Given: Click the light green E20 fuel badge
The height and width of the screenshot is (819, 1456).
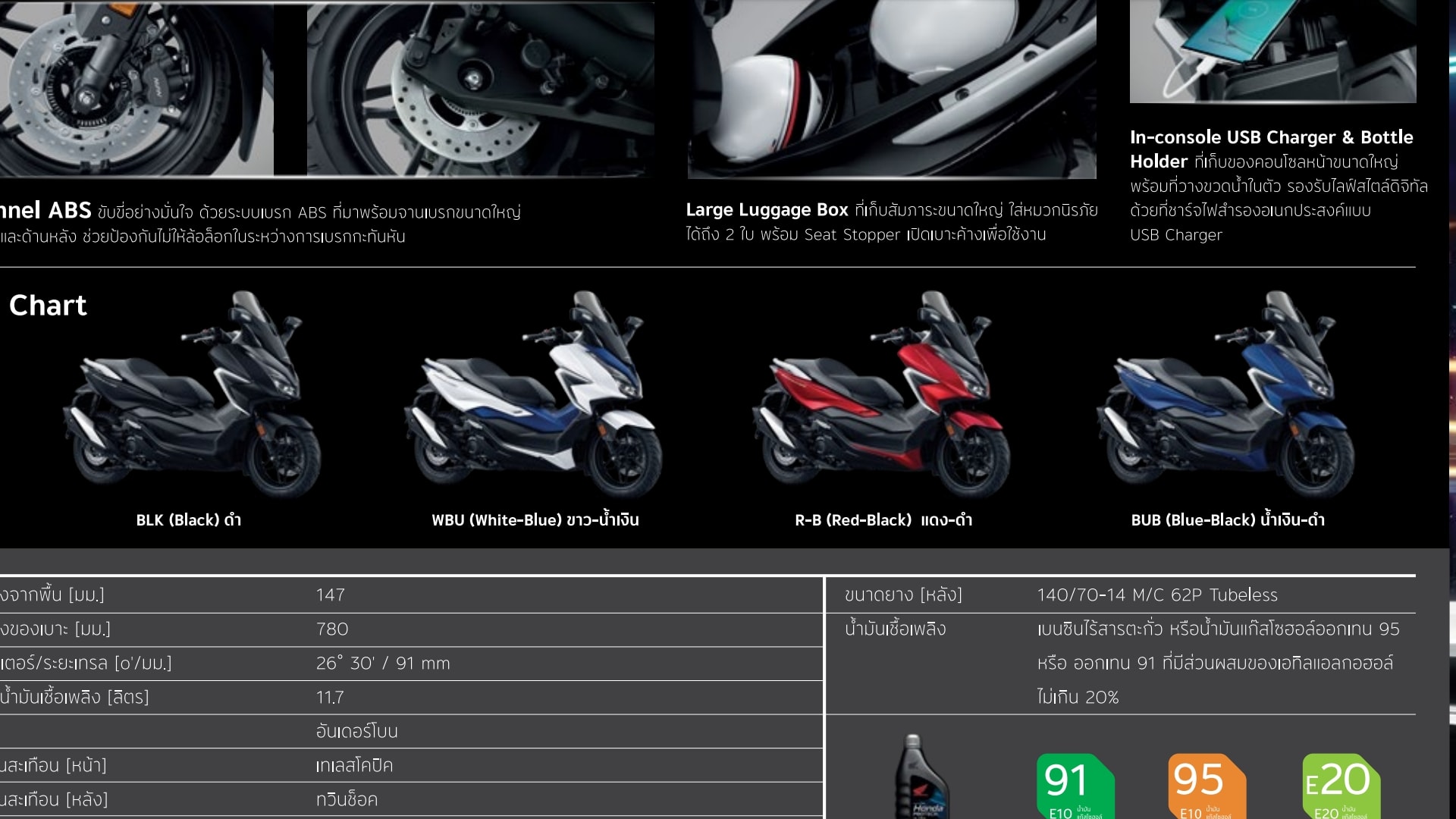Looking at the screenshot, I should pos(1340,786).
